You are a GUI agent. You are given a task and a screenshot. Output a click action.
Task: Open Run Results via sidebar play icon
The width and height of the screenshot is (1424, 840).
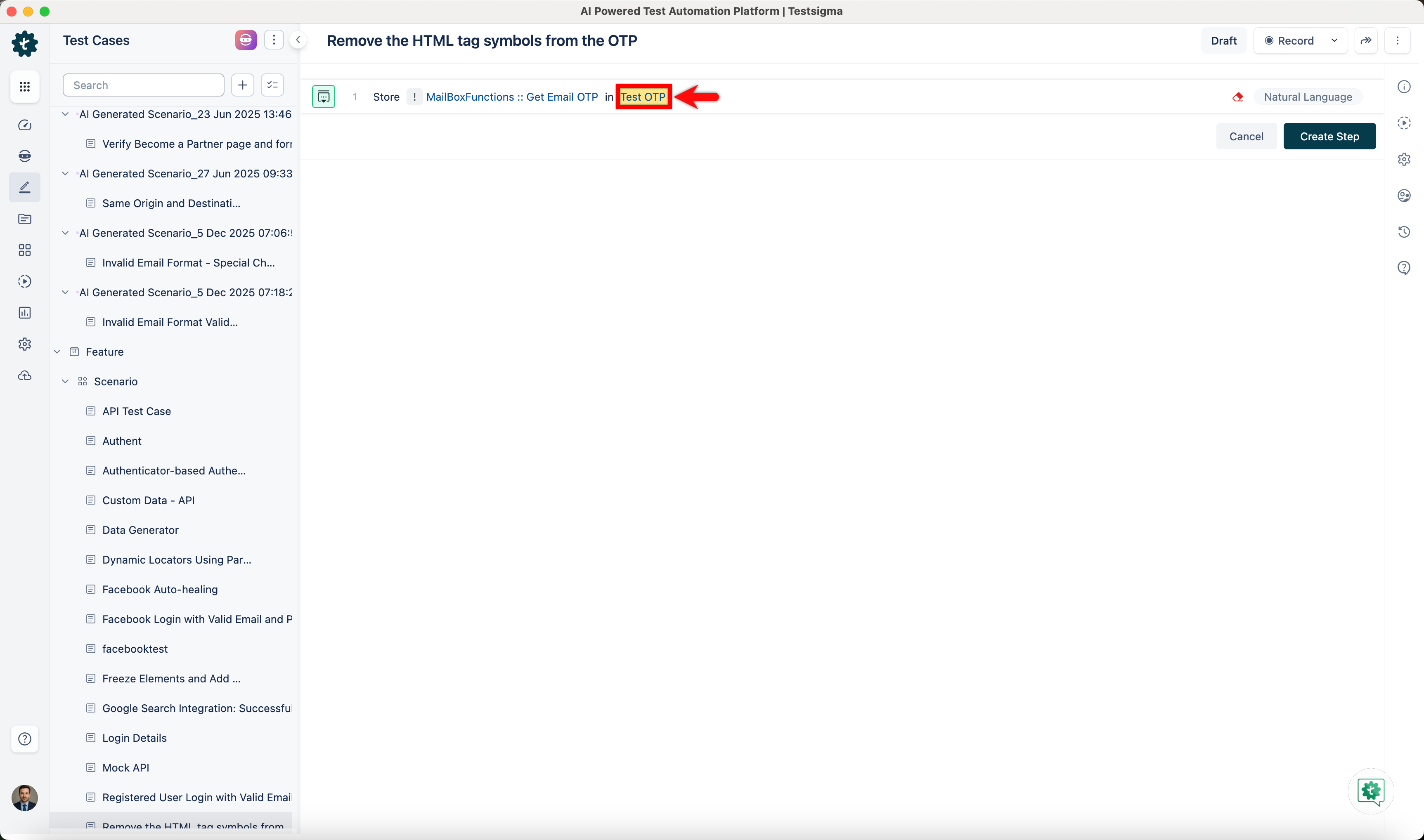point(24,281)
